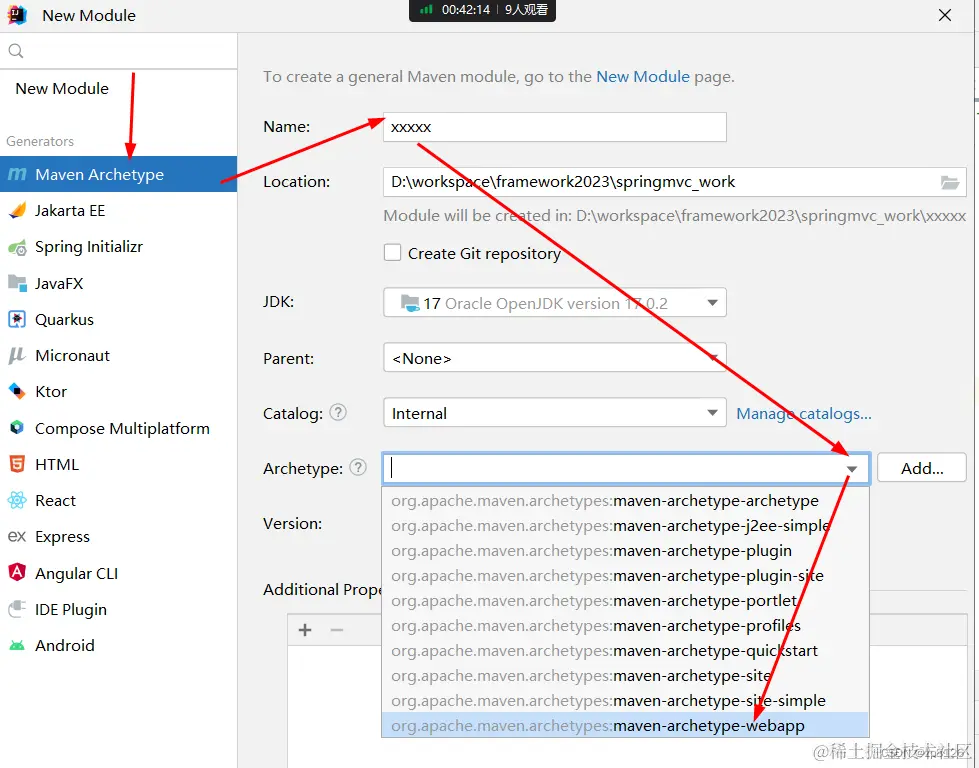
Task: Choose maven-archetype-site-simple from list
Action: click(x=625, y=701)
